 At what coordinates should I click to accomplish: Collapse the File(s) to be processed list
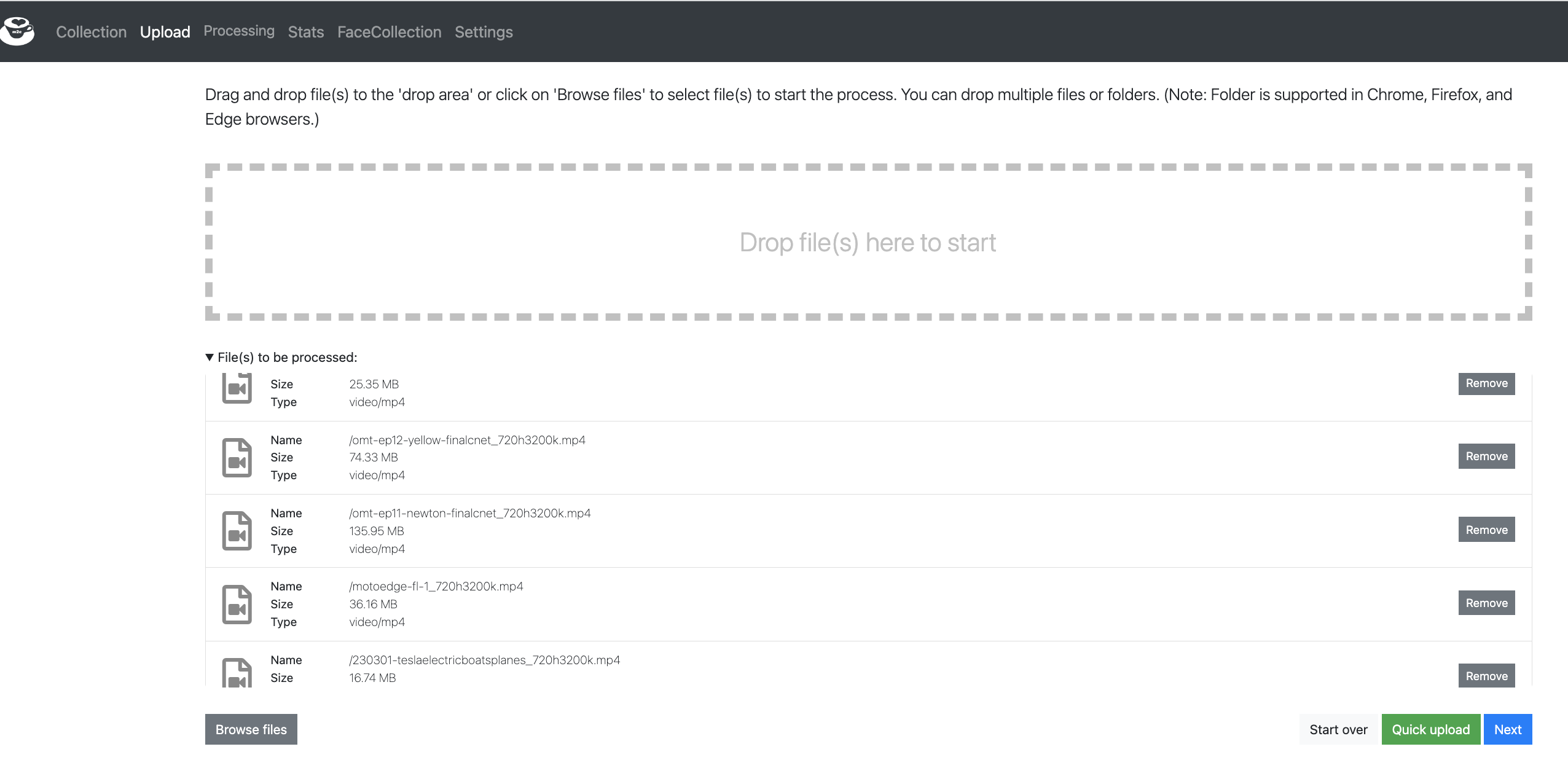point(210,358)
